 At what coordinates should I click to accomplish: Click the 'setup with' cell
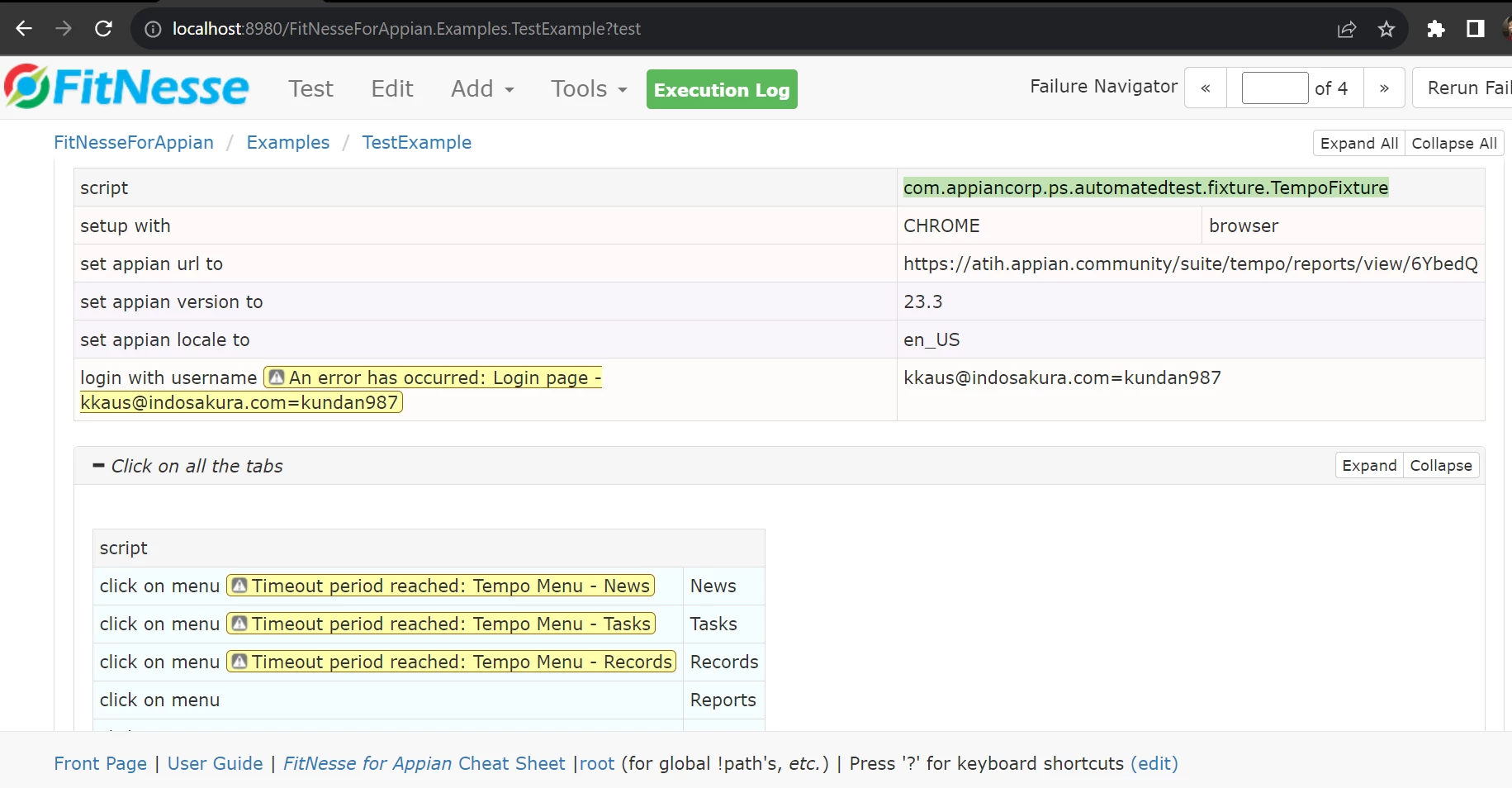[x=486, y=225]
